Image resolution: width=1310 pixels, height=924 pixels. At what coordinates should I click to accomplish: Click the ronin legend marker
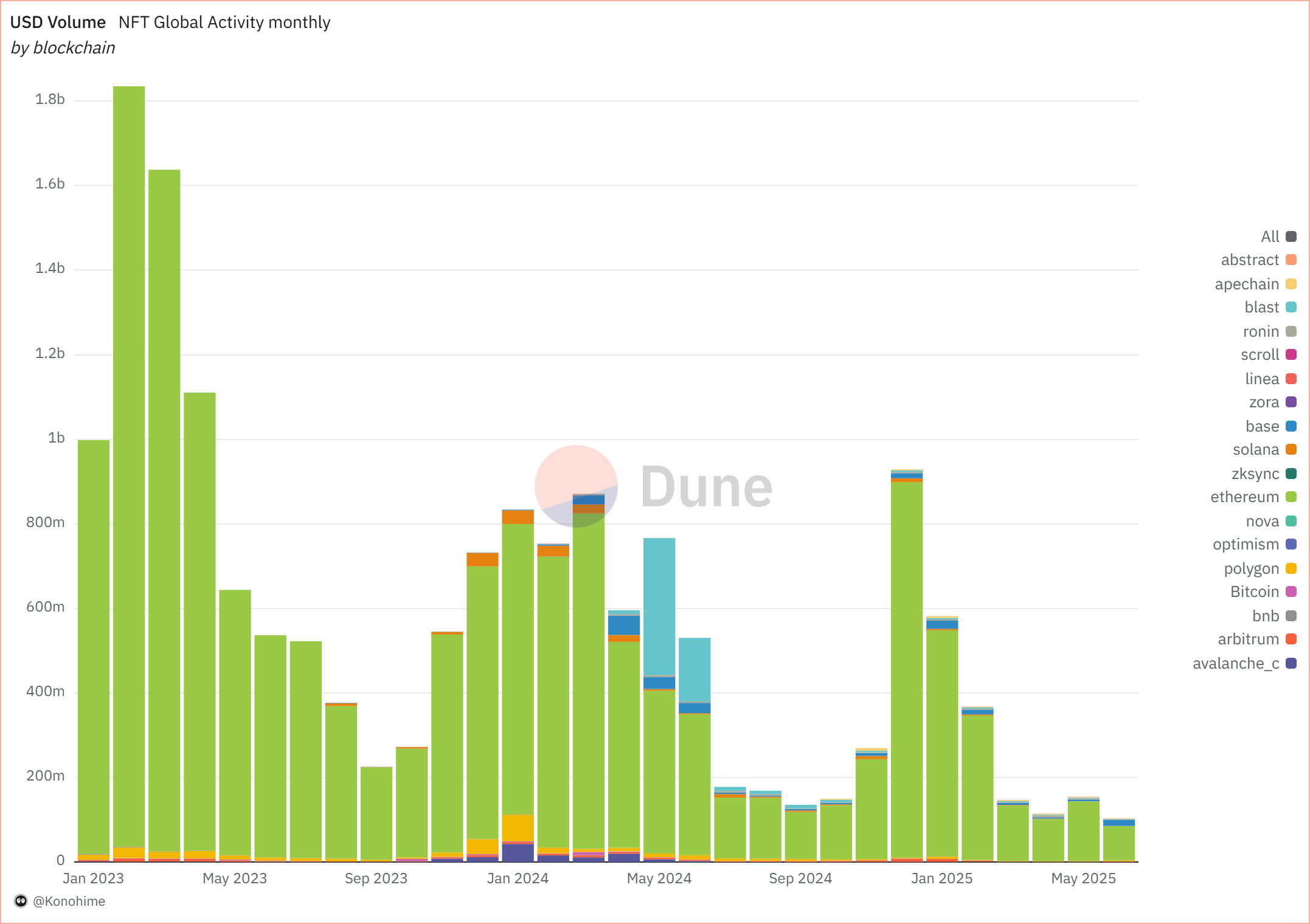1291,331
